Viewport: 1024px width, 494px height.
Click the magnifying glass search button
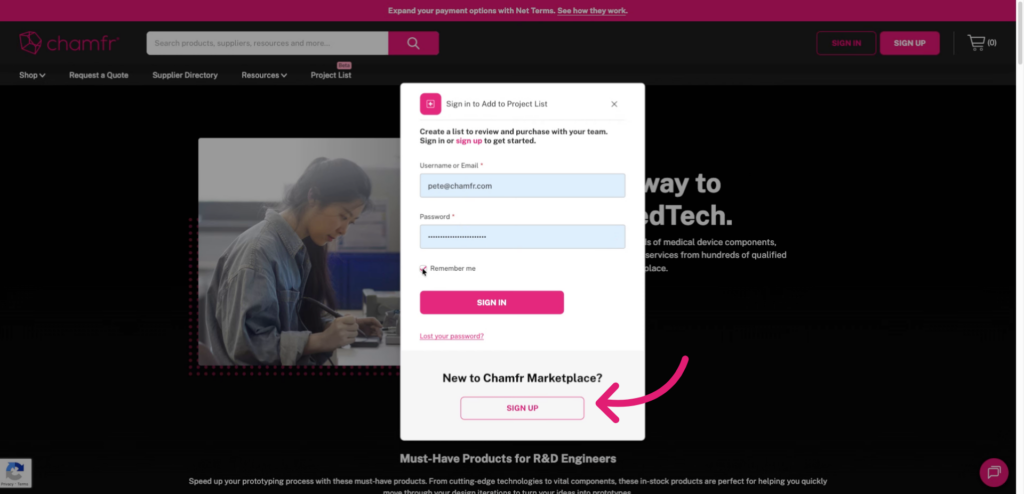coord(413,43)
